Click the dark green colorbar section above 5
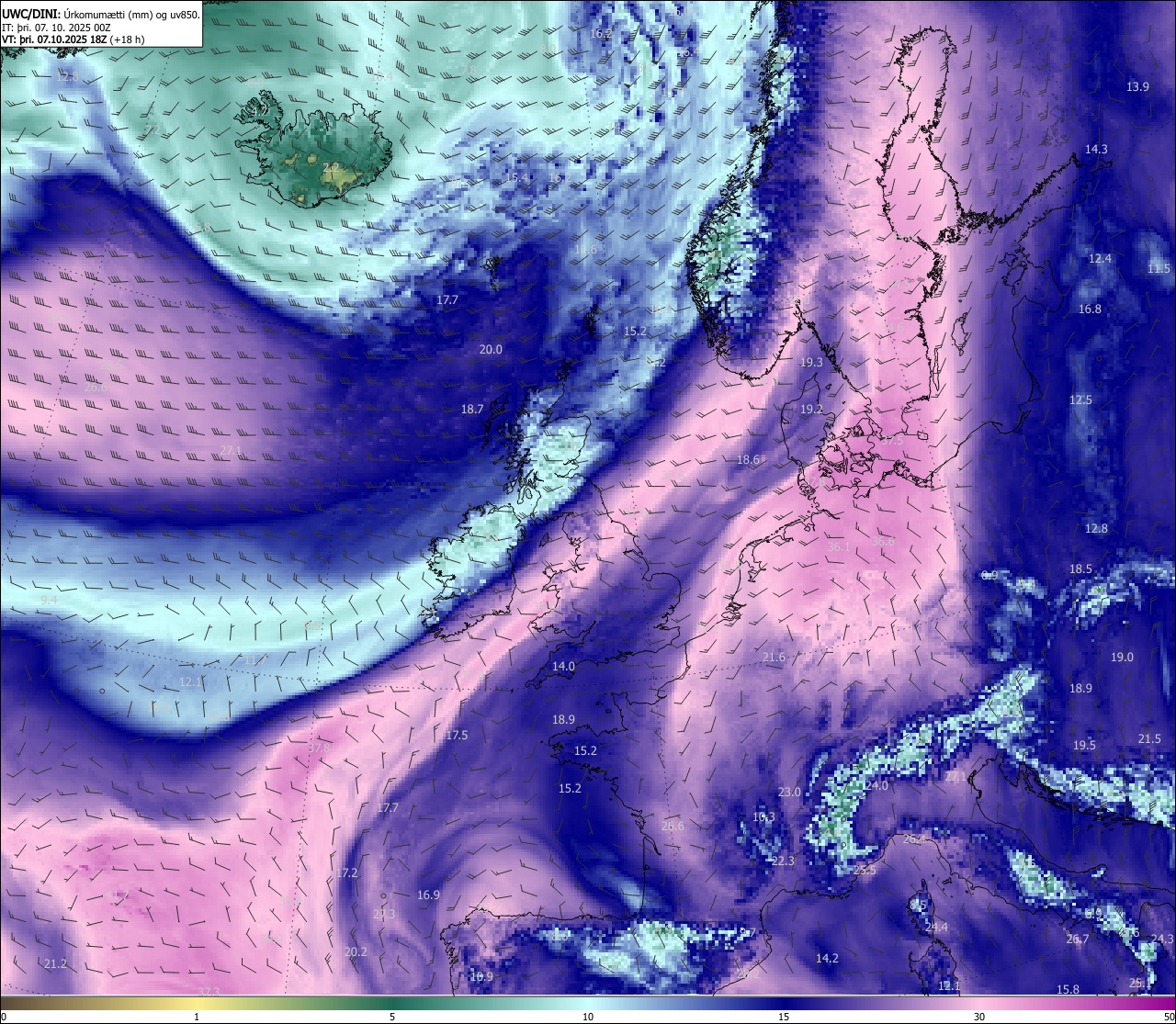The height and width of the screenshot is (1024, 1176). click(392, 1003)
